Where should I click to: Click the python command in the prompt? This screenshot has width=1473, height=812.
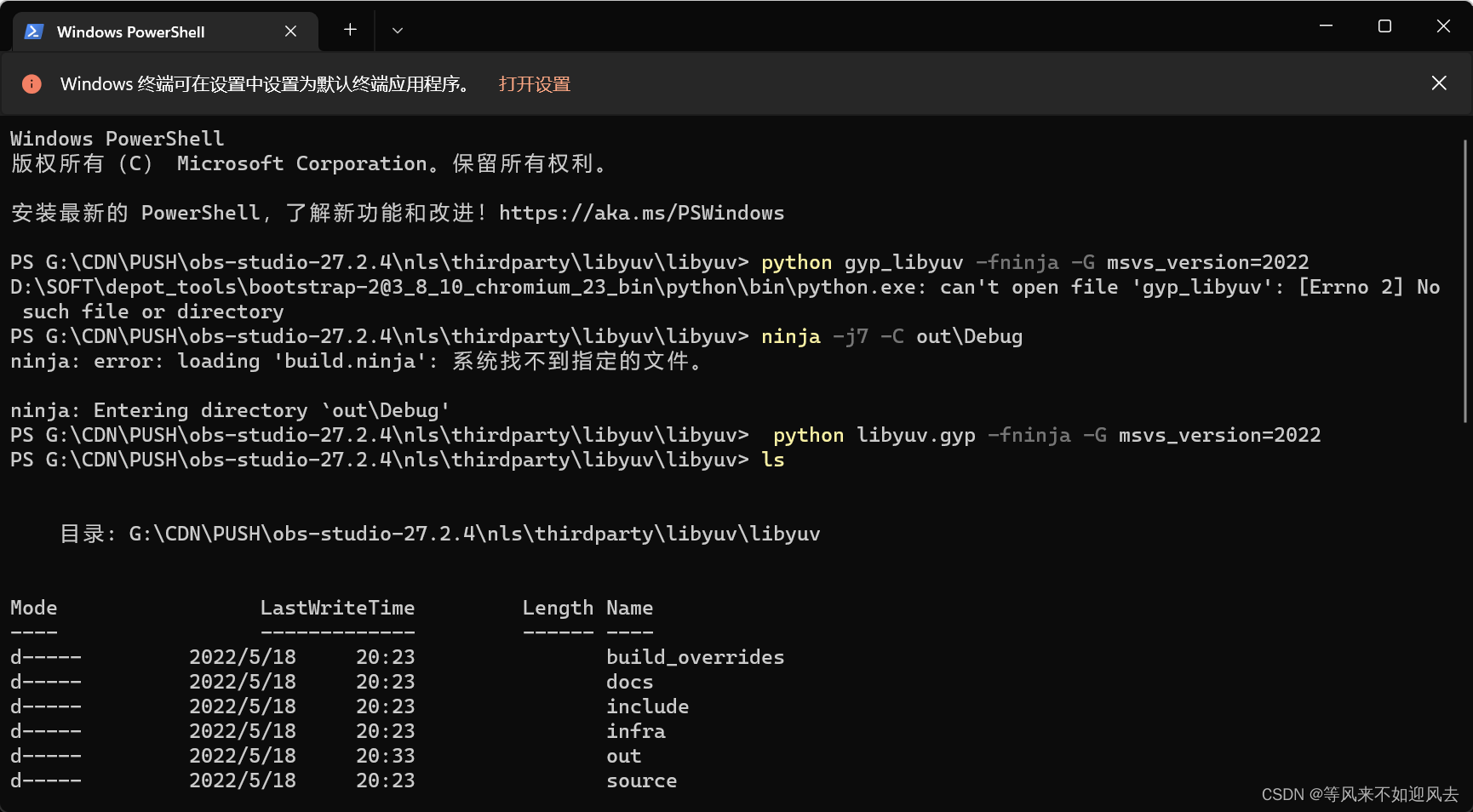coord(796,261)
